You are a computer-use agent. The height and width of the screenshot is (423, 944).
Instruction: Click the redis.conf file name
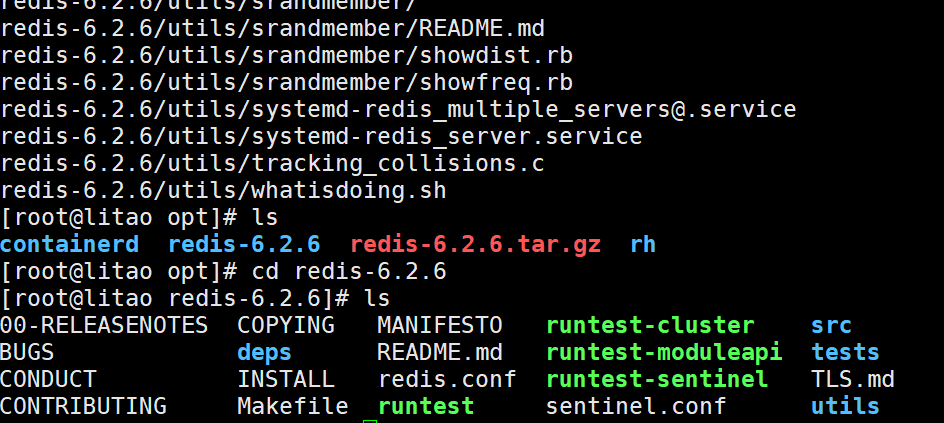coord(447,380)
